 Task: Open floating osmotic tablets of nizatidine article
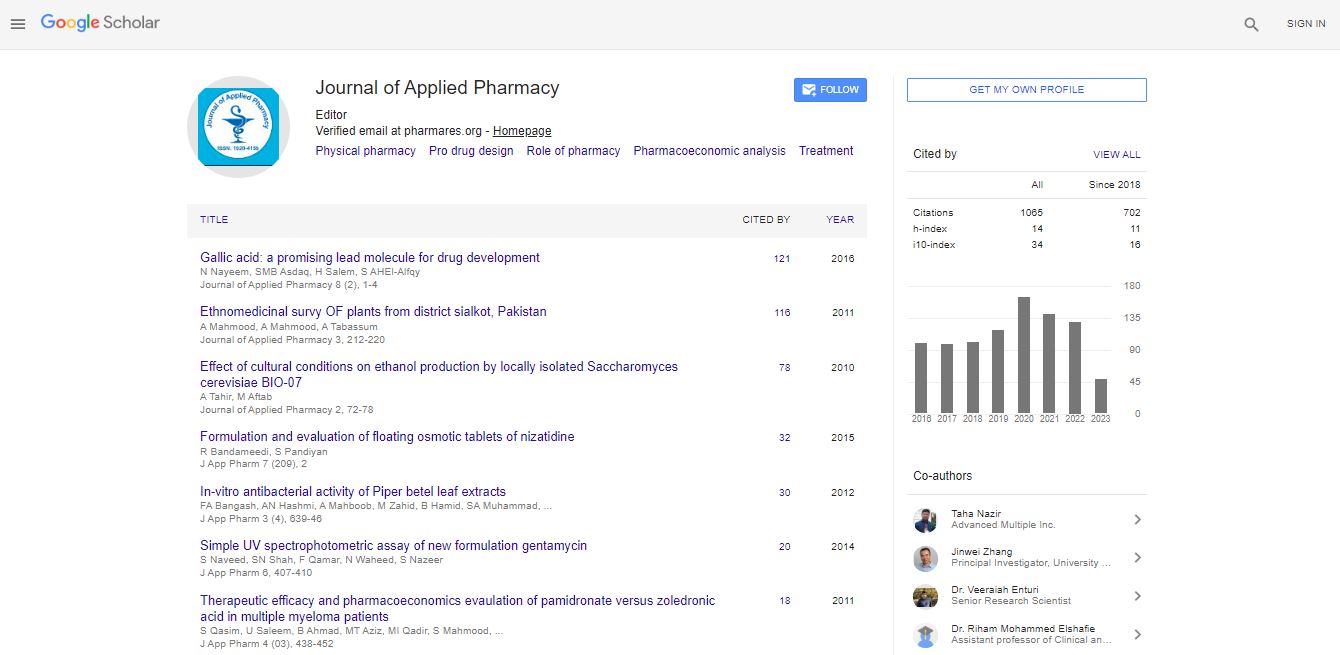coord(387,436)
